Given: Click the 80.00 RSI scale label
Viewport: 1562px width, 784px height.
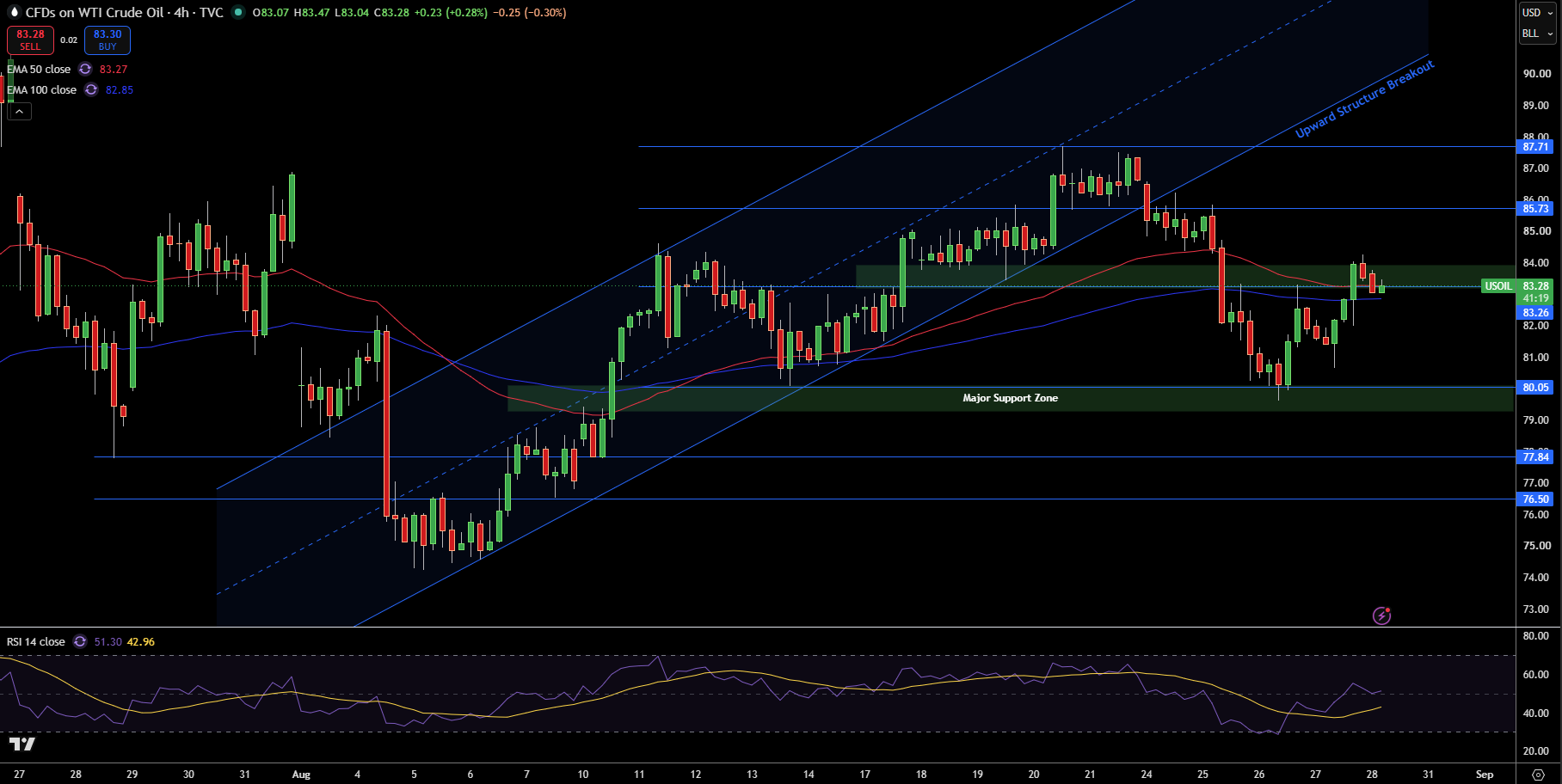Looking at the screenshot, I should click(x=1536, y=636).
